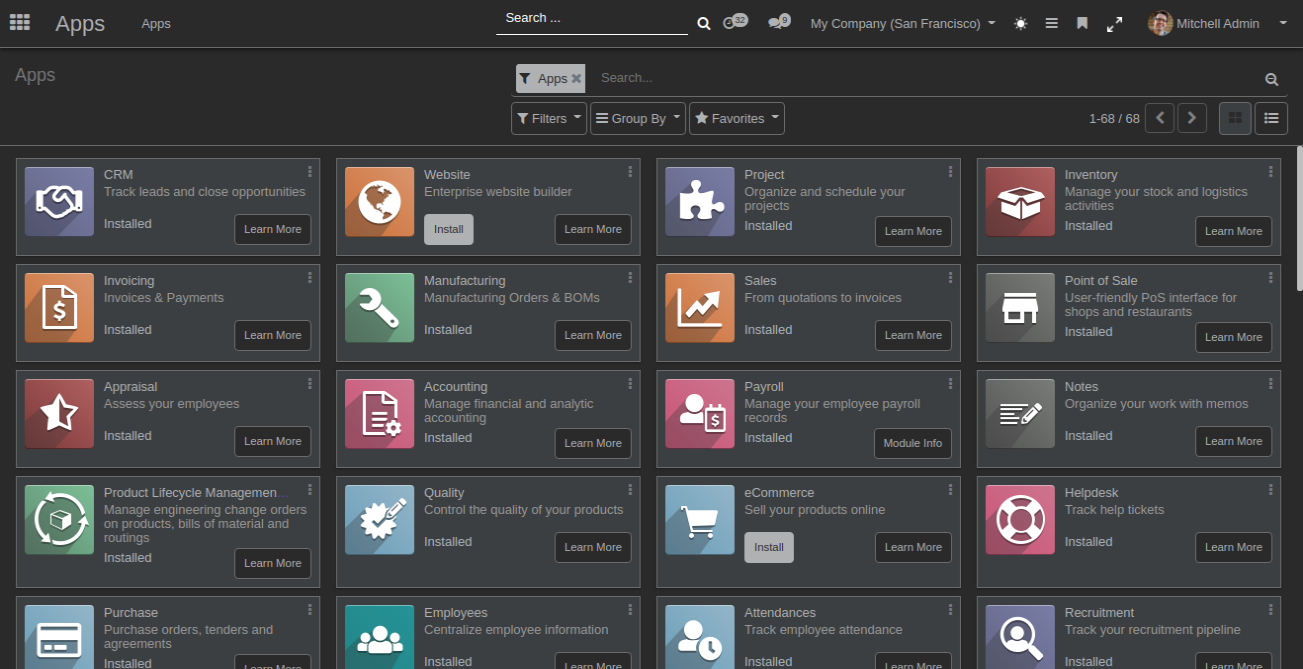Click the bookmark icon in top bar
This screenshot has height=669, width=1303.
tap(1082, 23)
